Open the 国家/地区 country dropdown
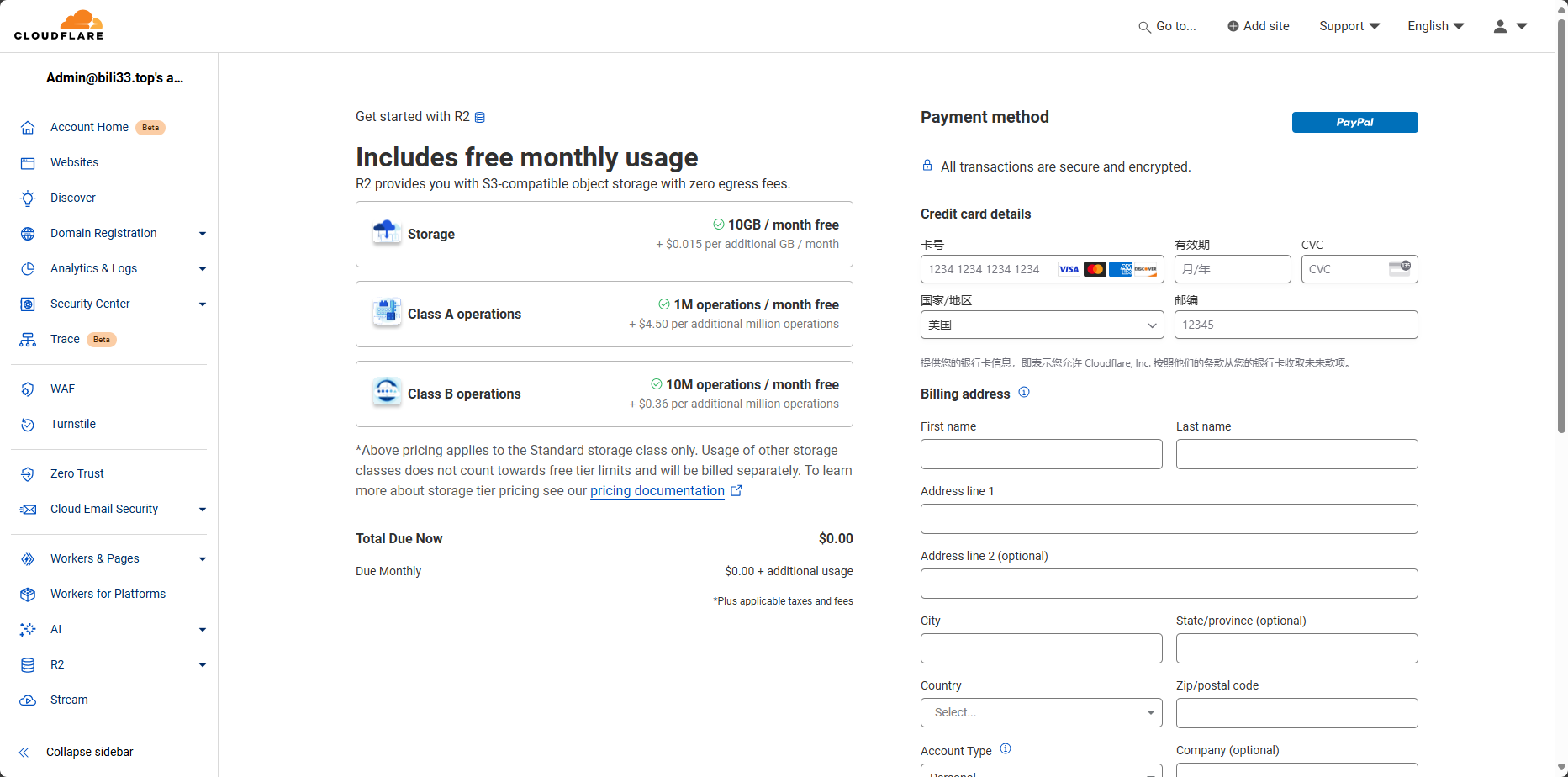Image resolution: width=1568 pixels, height=777 pixels. (1041, 325)
